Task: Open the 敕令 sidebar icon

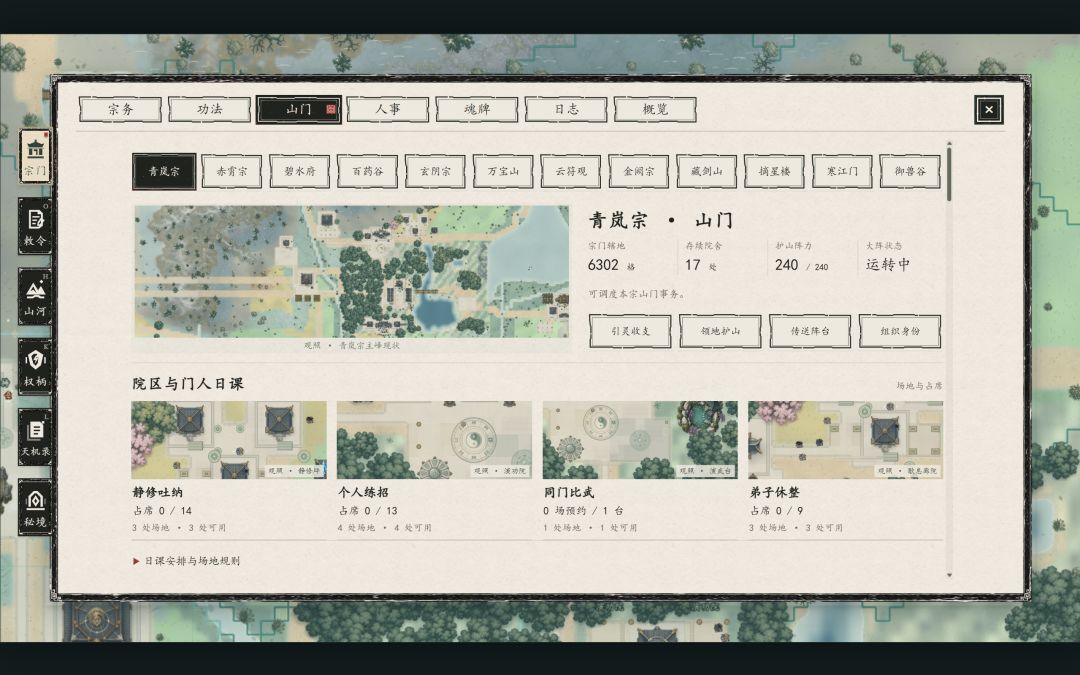Action: coord(35,227)
